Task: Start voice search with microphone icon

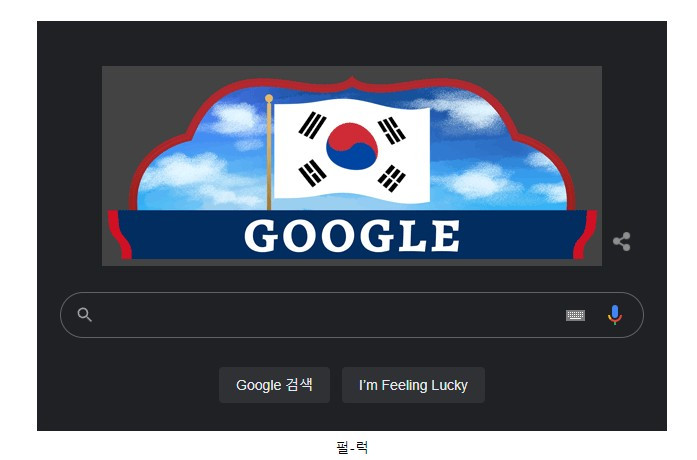Action: point(615,315)
